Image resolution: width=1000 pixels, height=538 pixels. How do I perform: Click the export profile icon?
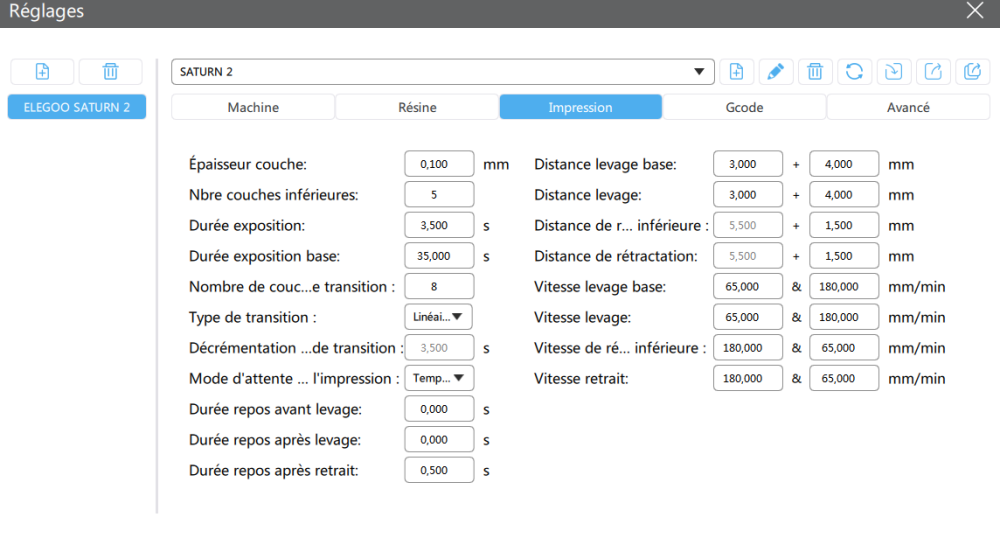coord(932,71)
